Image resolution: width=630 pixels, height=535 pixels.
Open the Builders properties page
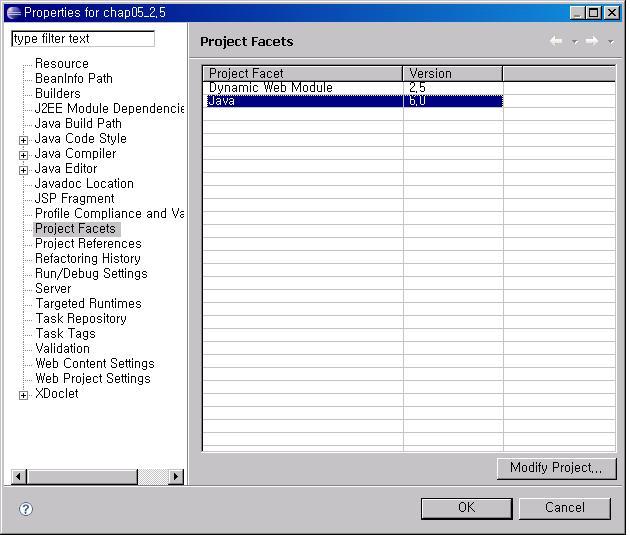point(58,93)
